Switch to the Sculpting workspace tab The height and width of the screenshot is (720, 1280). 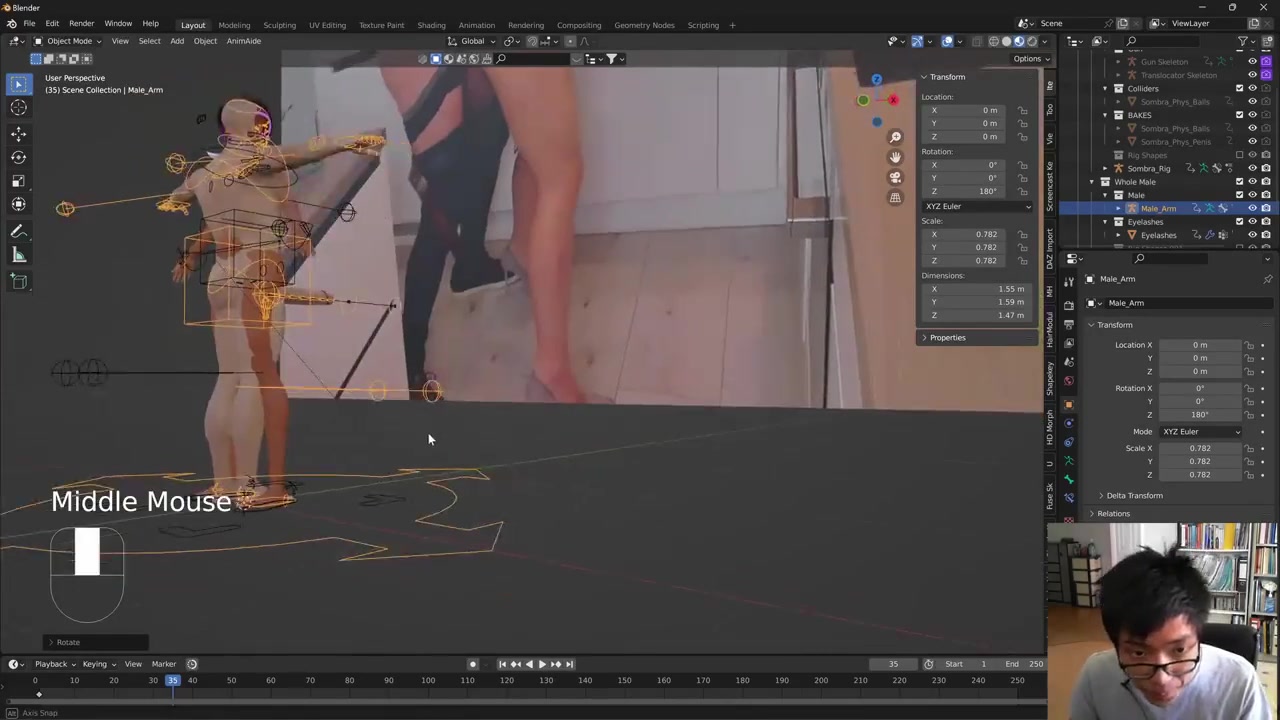[x=279, y=25]
